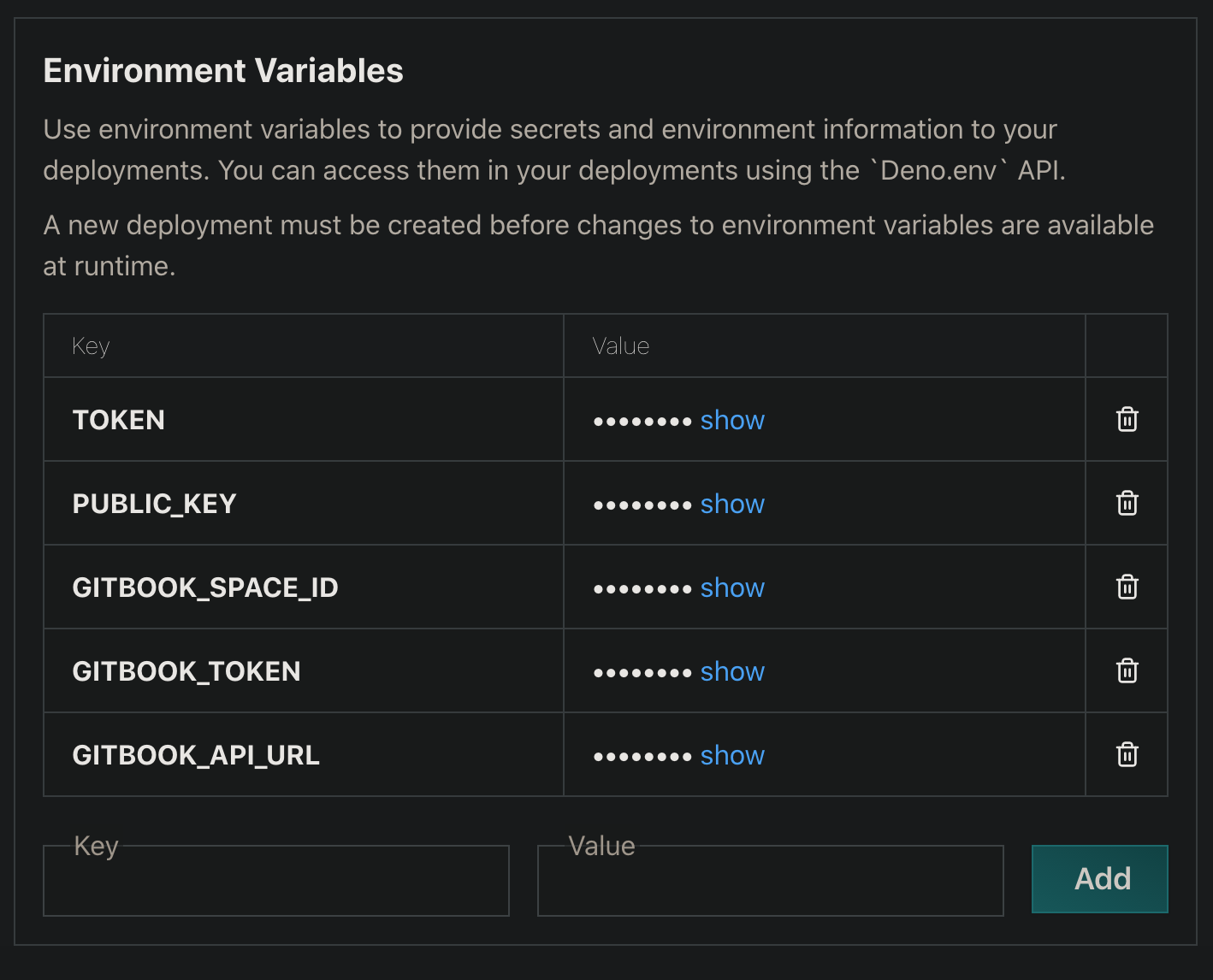Click trash icon for PUBLIC_KEY row
Viewport: 1213px width, 980px height.
(1127, 504)
